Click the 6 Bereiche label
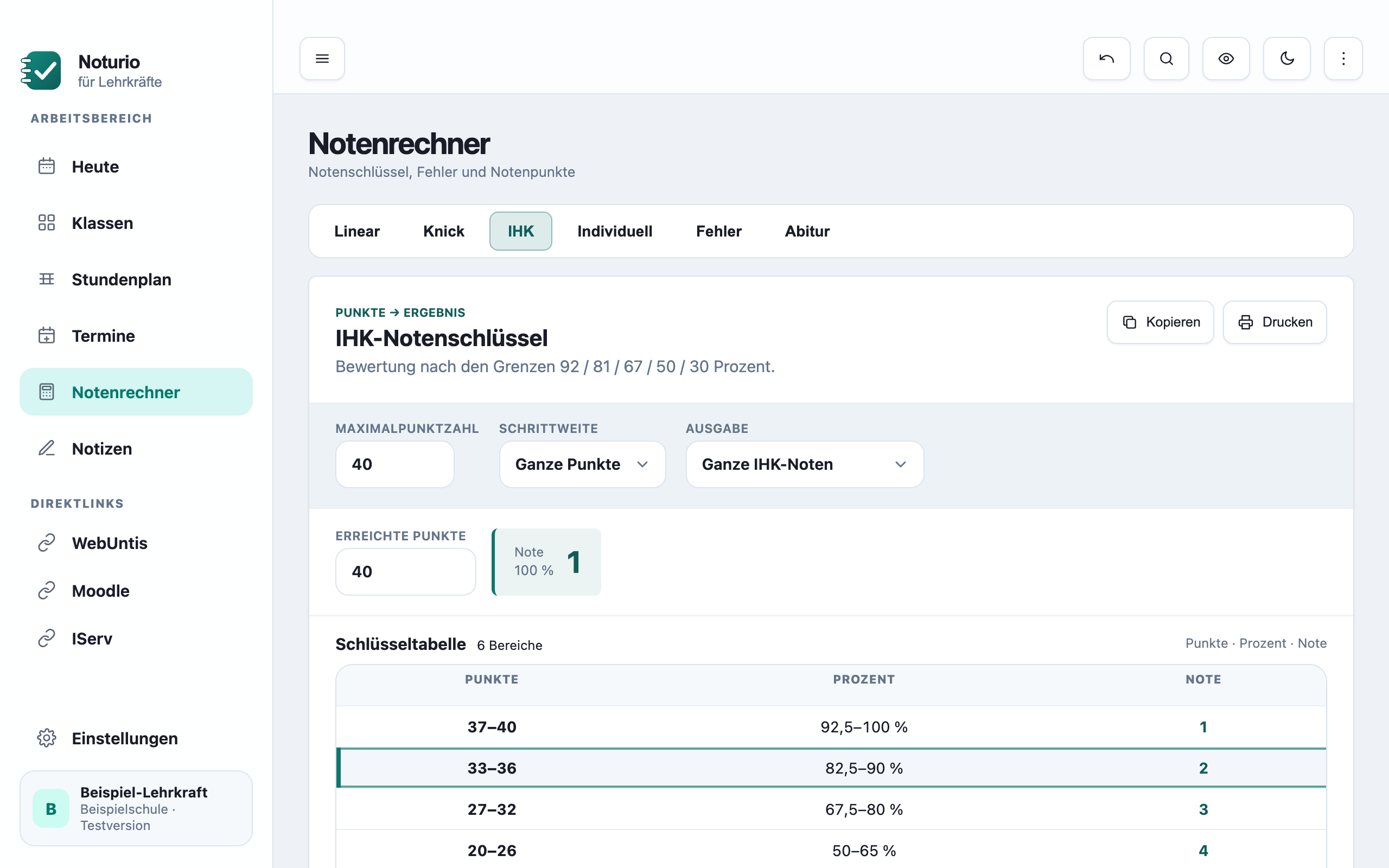Viewport: 1389px width, 868px height. tap(509, 645)
